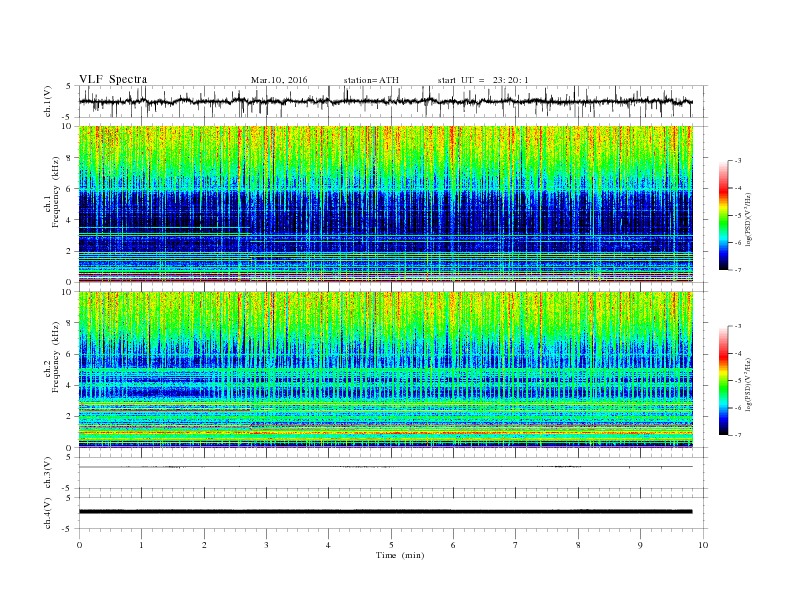Click the "station=ATH" header label
The width and height of the screenshot is (792, 612).
coord(371,80)
